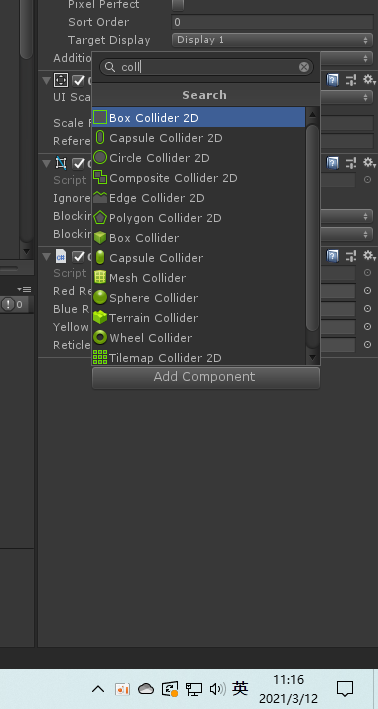The width and height of the screenshot is (378, 709).
Task: Click the Graphic Raycaster component icon
Action: tap(61, 163)
